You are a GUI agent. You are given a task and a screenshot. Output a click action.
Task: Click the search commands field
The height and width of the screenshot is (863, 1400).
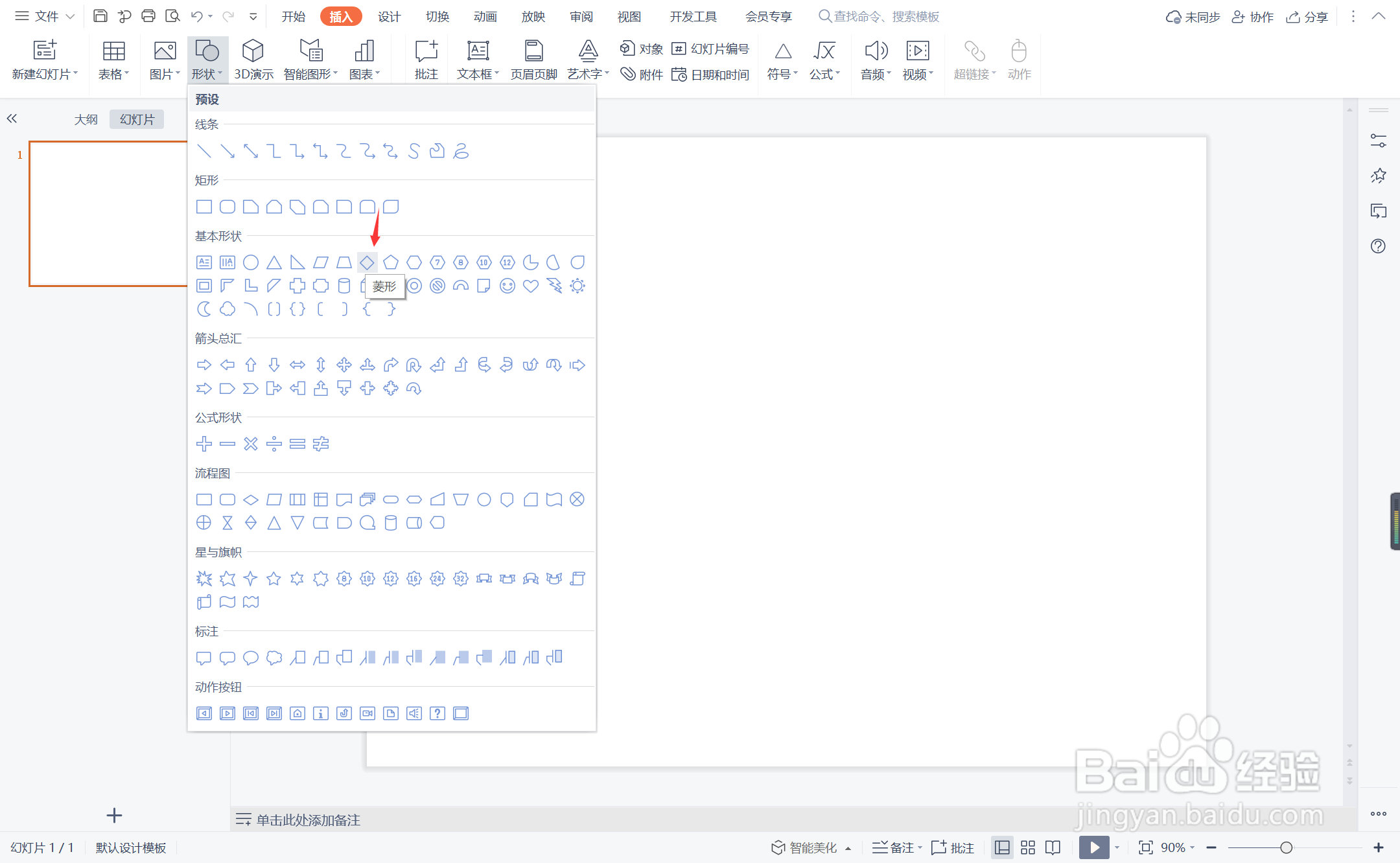[879, 16]
